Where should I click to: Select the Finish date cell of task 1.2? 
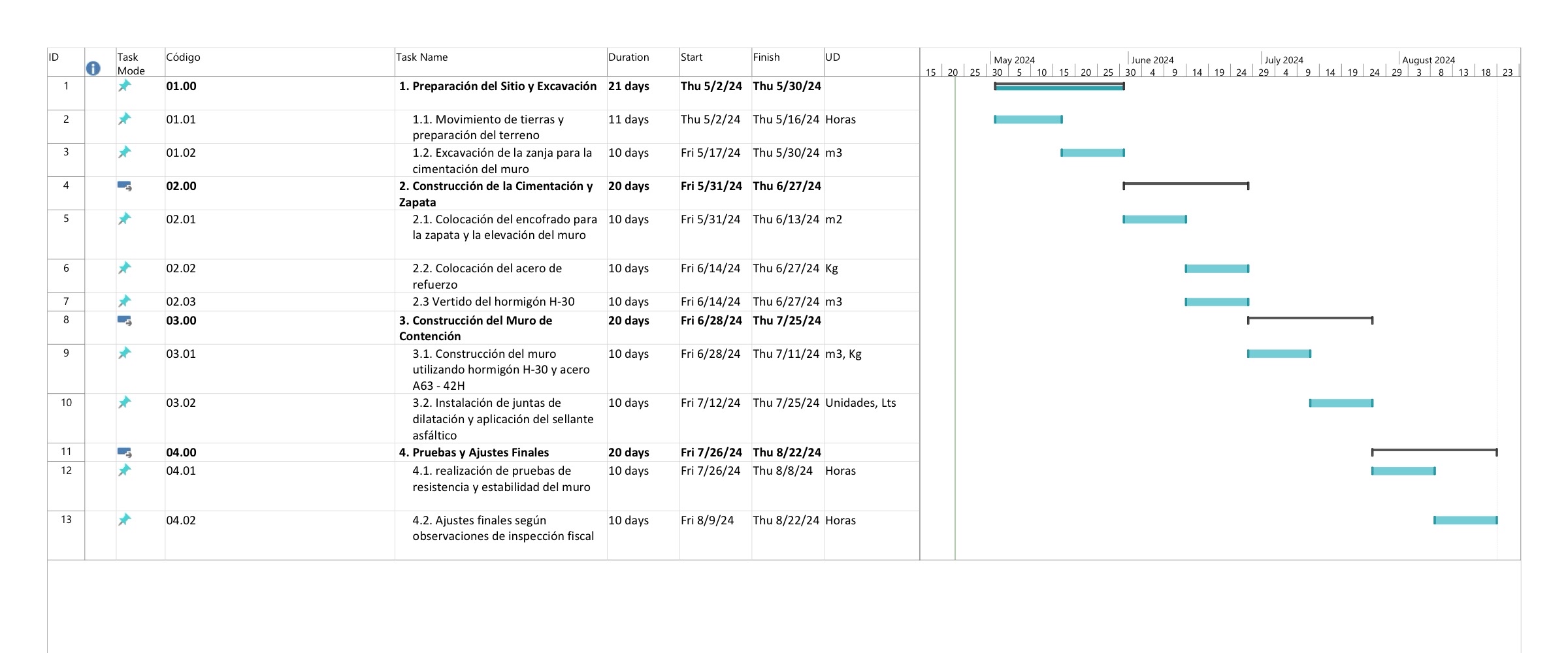click(784, 153)
